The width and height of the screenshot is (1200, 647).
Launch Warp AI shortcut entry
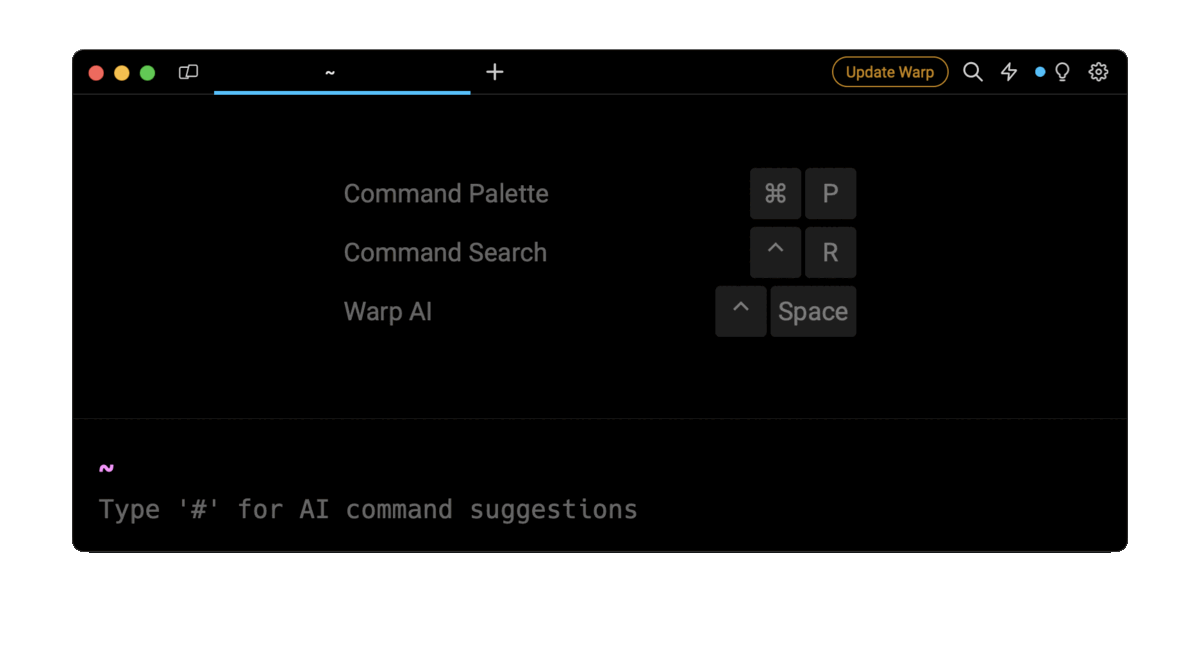pyautogui.click(x=388, y=311)
